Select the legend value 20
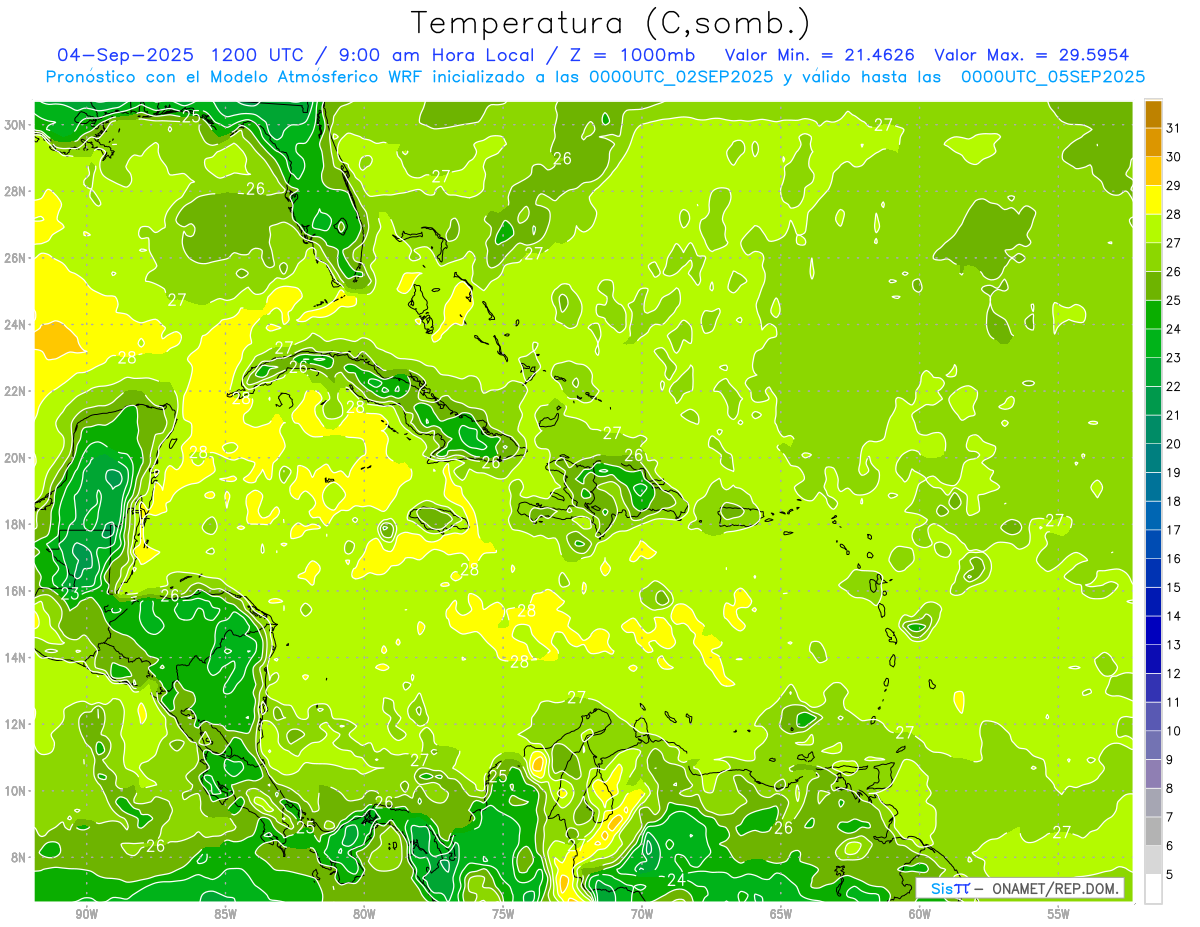This screenshot has width=1200, height=927. (1174, 444)
